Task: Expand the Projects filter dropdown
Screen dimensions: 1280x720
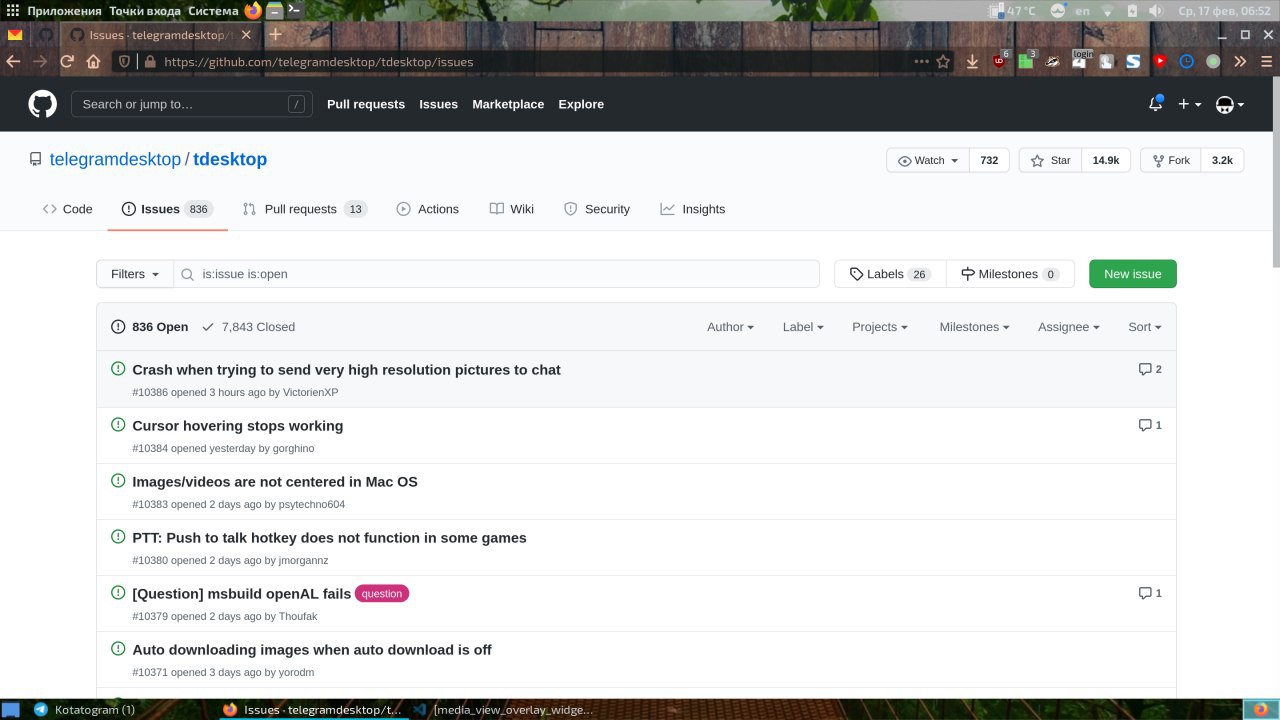Action: (880, 327)
